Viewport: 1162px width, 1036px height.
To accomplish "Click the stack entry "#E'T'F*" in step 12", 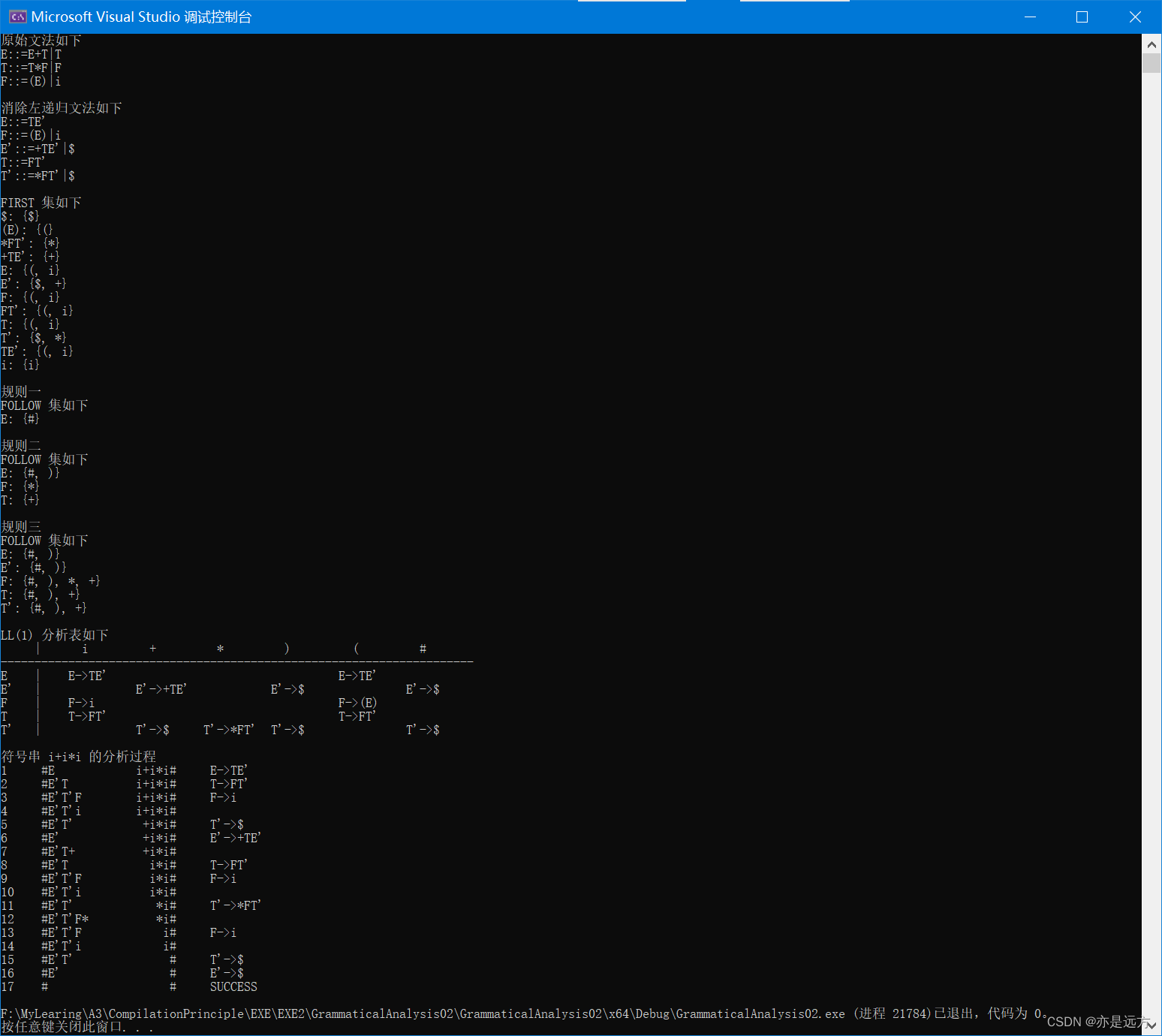I will pos(65,919).
